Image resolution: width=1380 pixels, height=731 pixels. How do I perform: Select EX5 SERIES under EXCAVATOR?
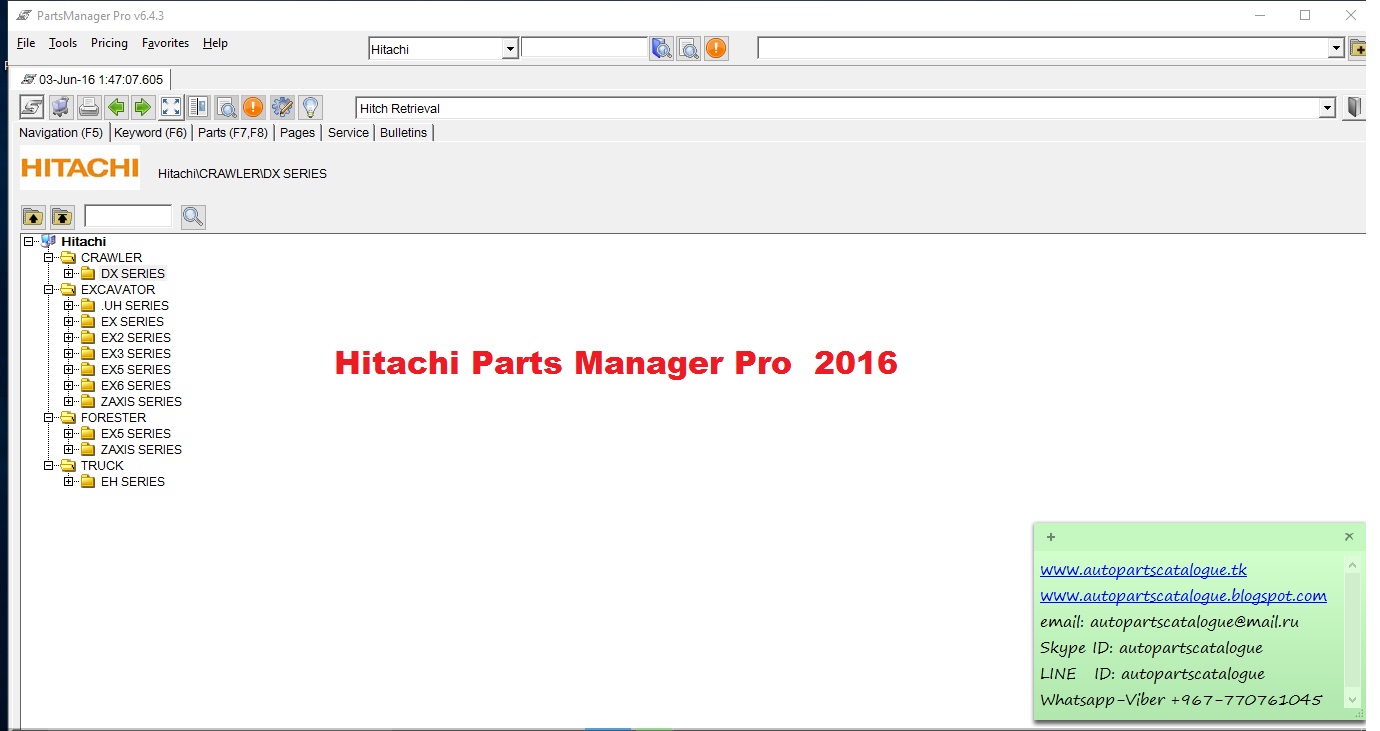[x=136, y=369]
